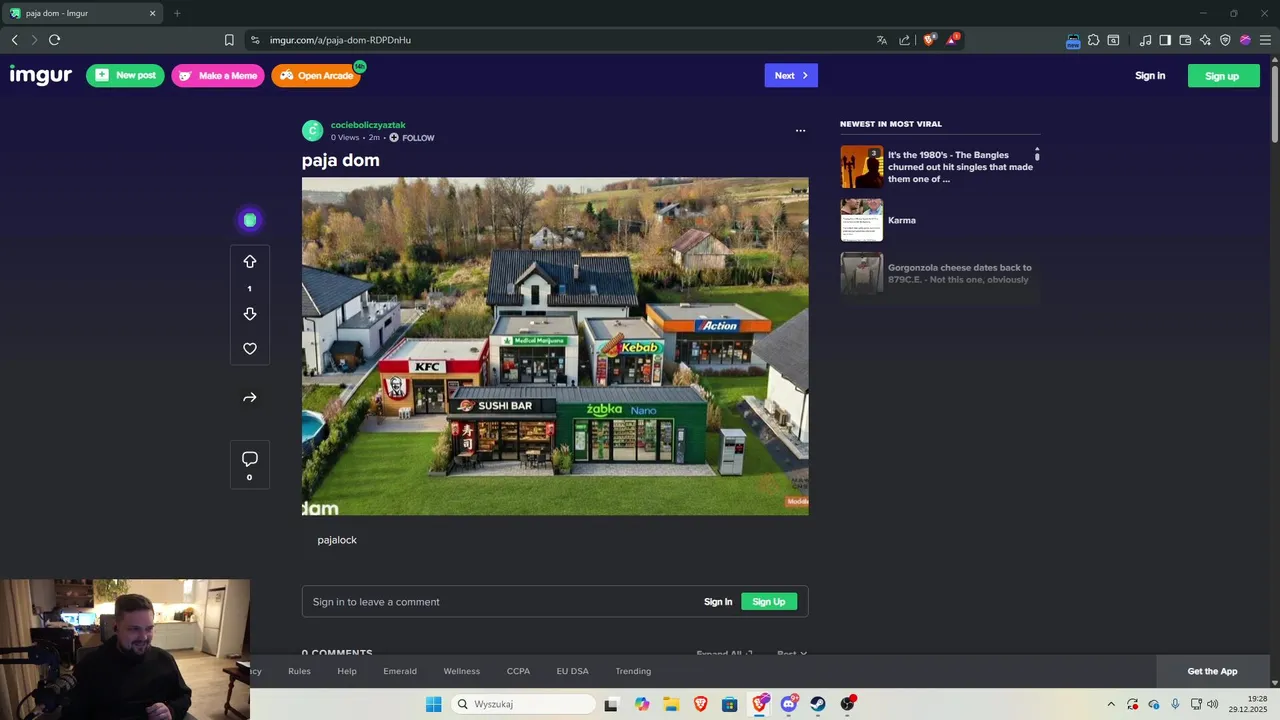Image resolution: width=1280 pixels, height=720 pixels.
Task: Click the Imgur logo
Action: (41, 75)
